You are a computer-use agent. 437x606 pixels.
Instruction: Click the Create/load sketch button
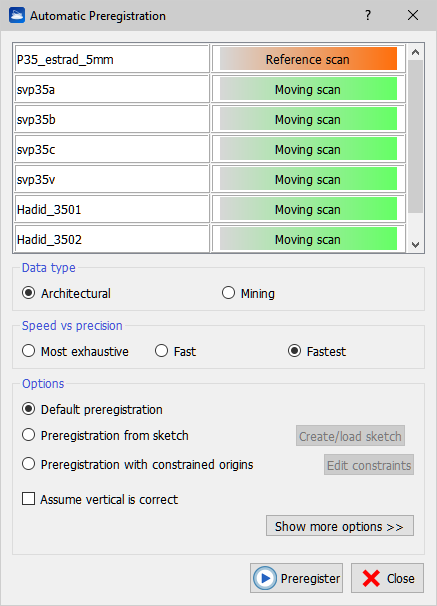point(350,436)
